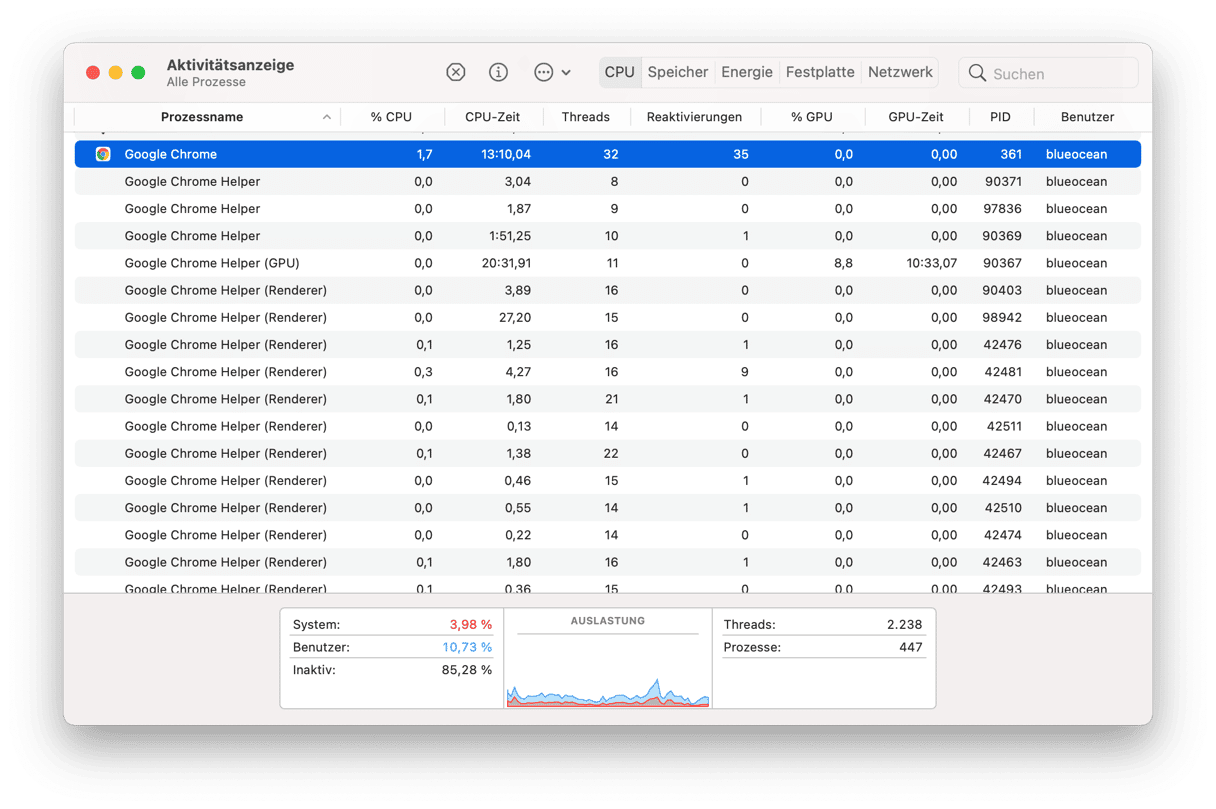The image size is (1216, 809).
Task: Click the Benutzer 10,73 % value
Action: [467, 648]
